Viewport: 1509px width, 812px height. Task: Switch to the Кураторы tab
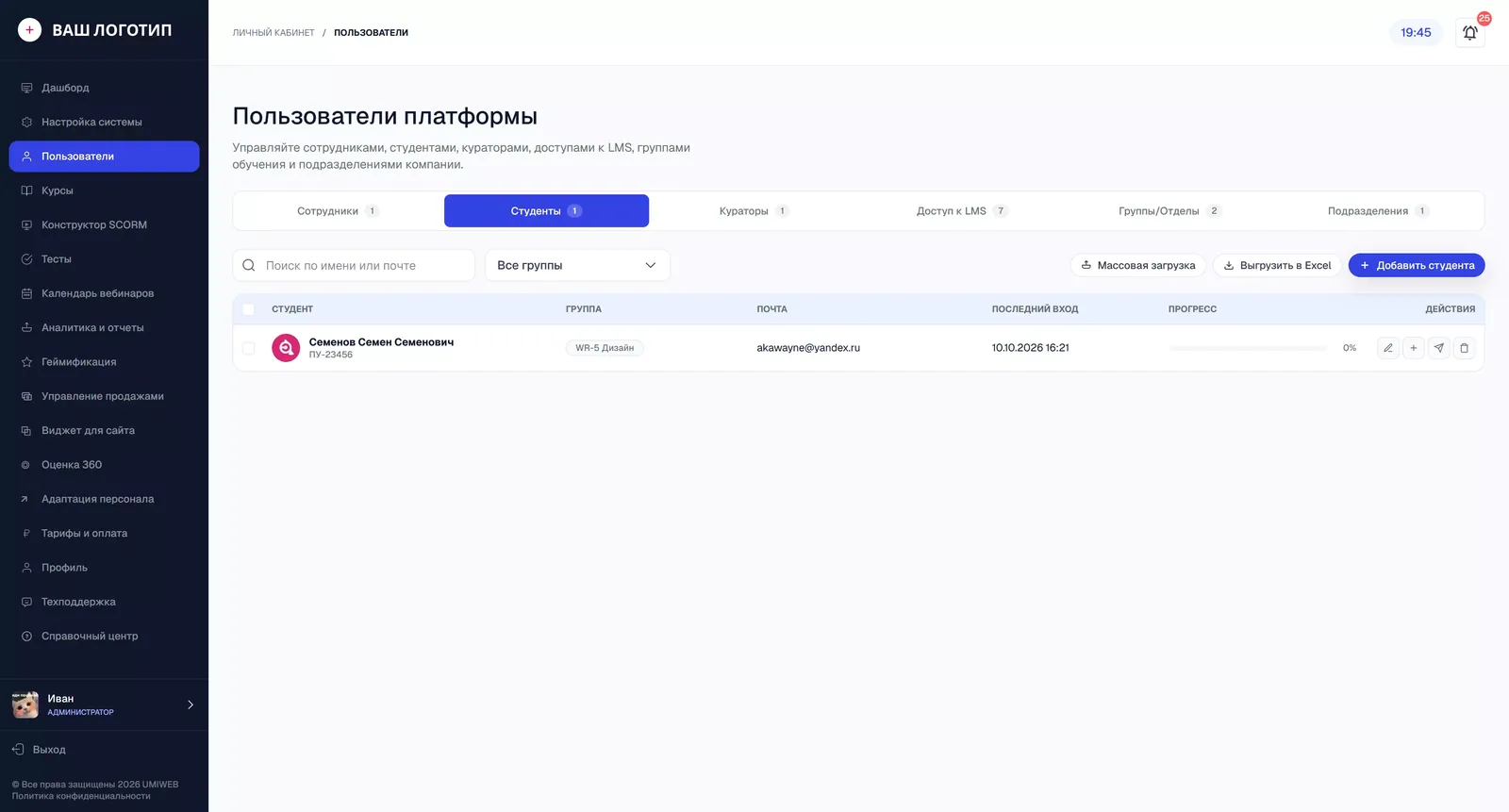(754, 211)
